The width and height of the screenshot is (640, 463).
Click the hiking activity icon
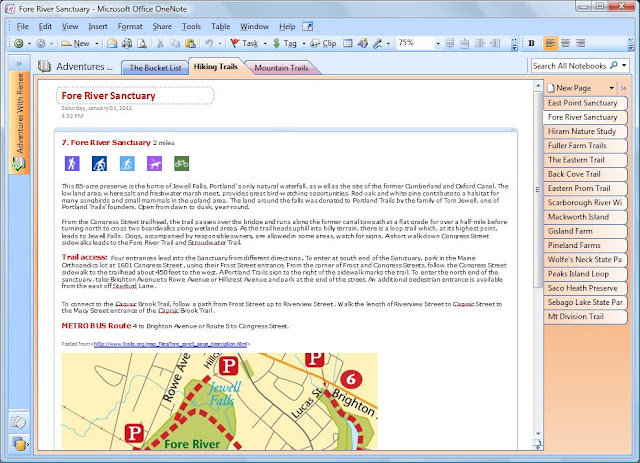coord(72,164)
